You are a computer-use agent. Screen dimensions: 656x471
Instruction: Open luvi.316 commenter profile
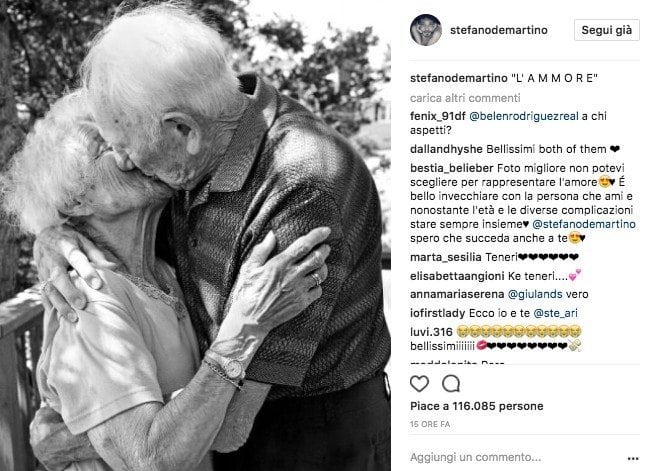click(431, 332)
